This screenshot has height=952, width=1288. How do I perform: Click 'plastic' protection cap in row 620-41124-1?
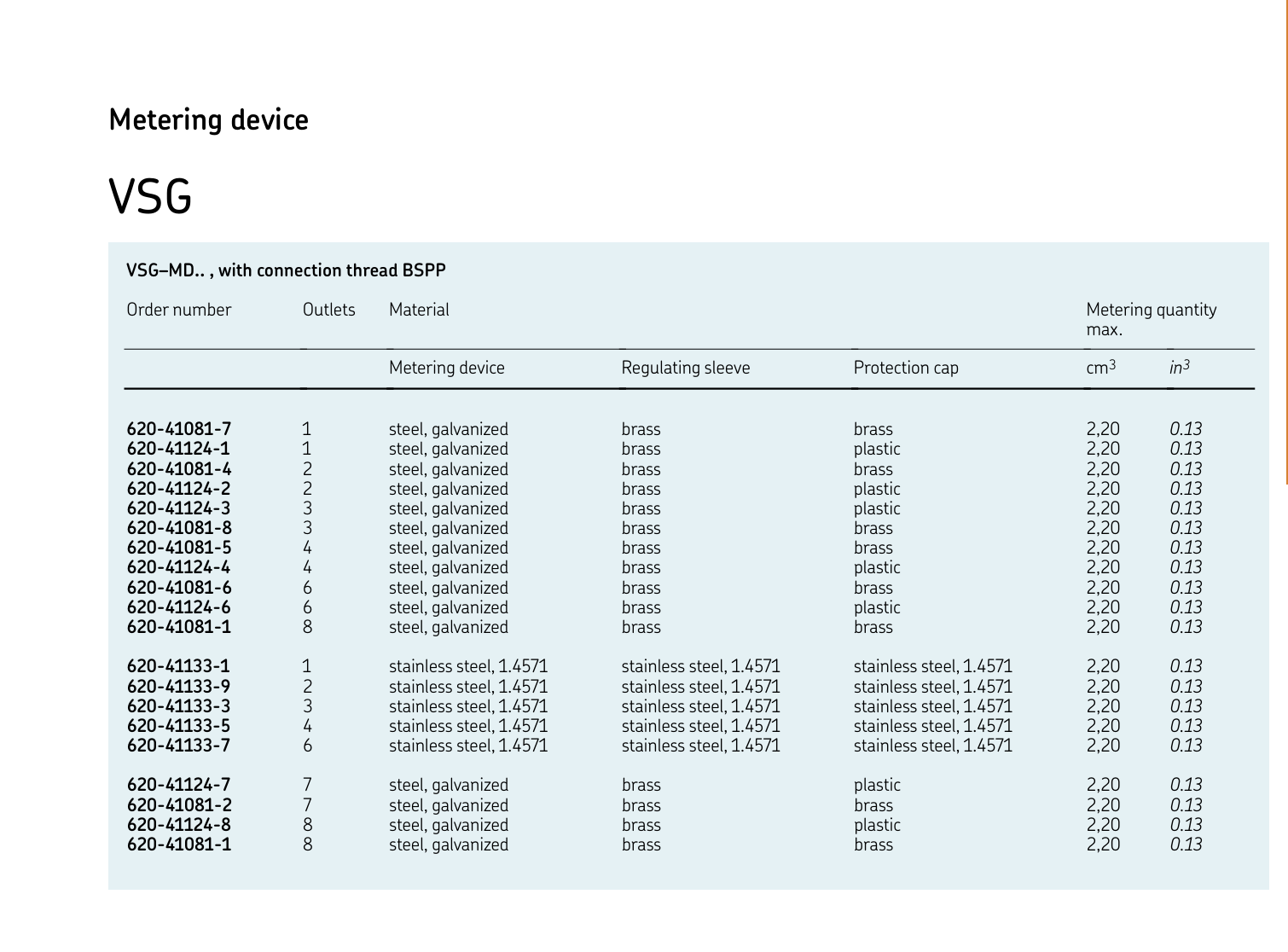point(877,449)
